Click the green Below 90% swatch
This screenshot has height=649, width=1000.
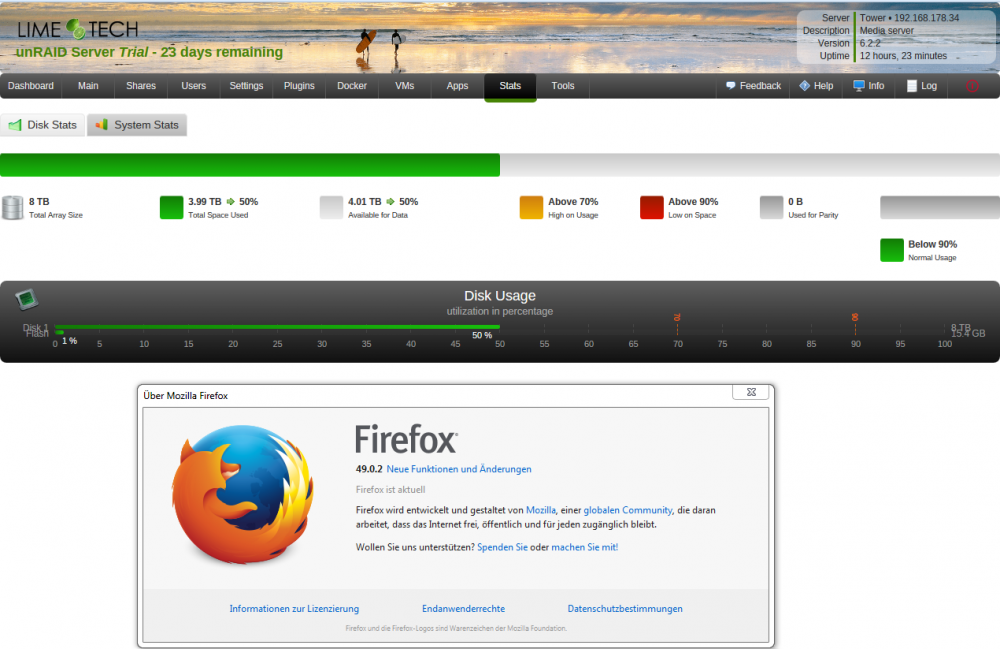point(892,251)
